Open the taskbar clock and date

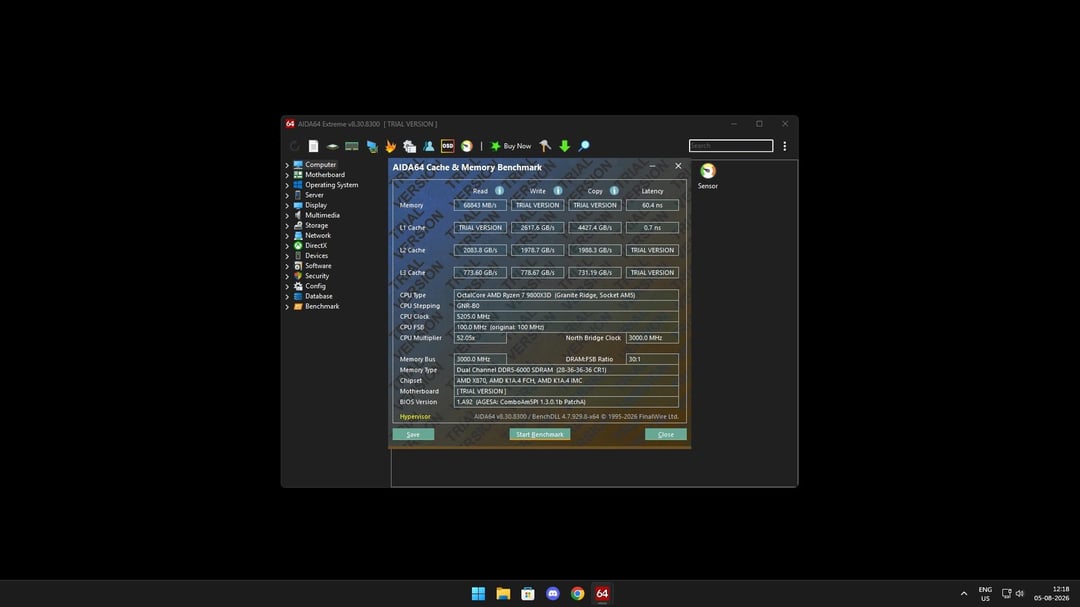tap(1051, 593)
